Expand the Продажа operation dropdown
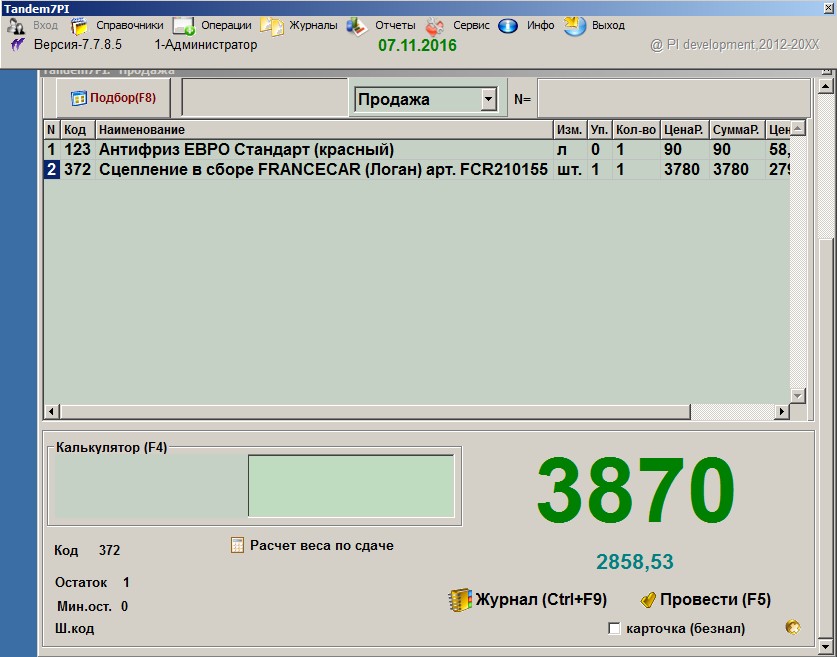Viewport: 837px width, 657px height. (x=488, y=99)
